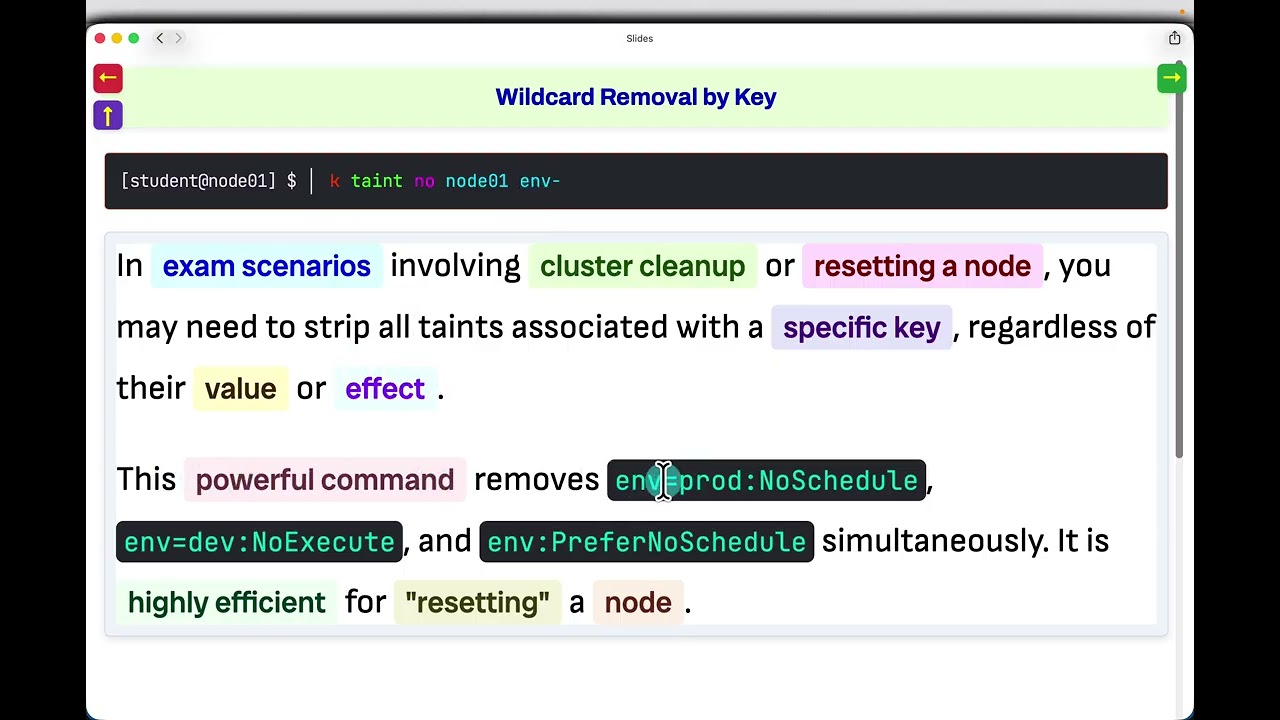Click the 'env:PreferNoSchedule' code snippet
This screenshot has width=1280, height=720.
[647, 542]
